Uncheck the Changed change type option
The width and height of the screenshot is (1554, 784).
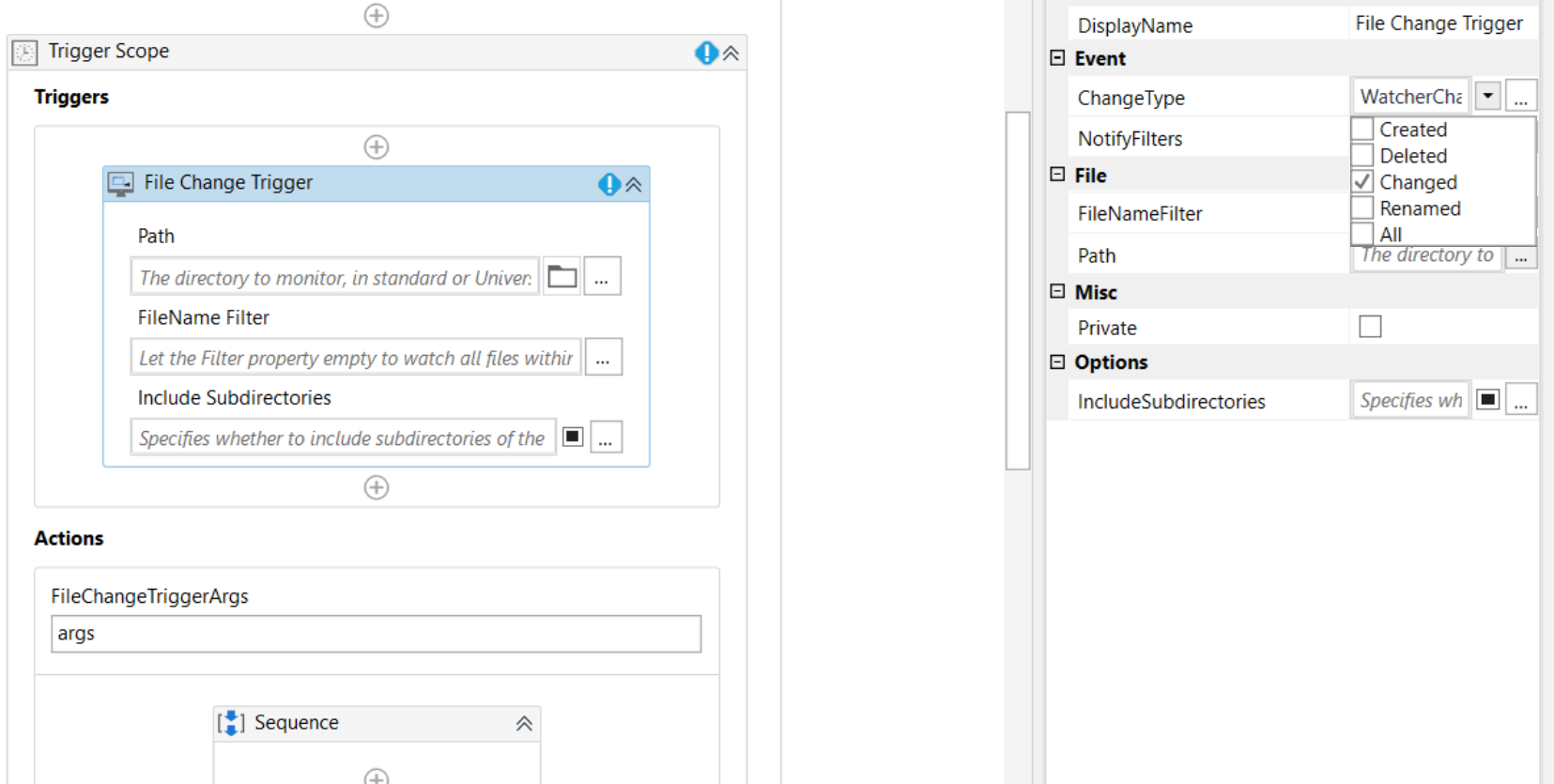point(1363,182)
